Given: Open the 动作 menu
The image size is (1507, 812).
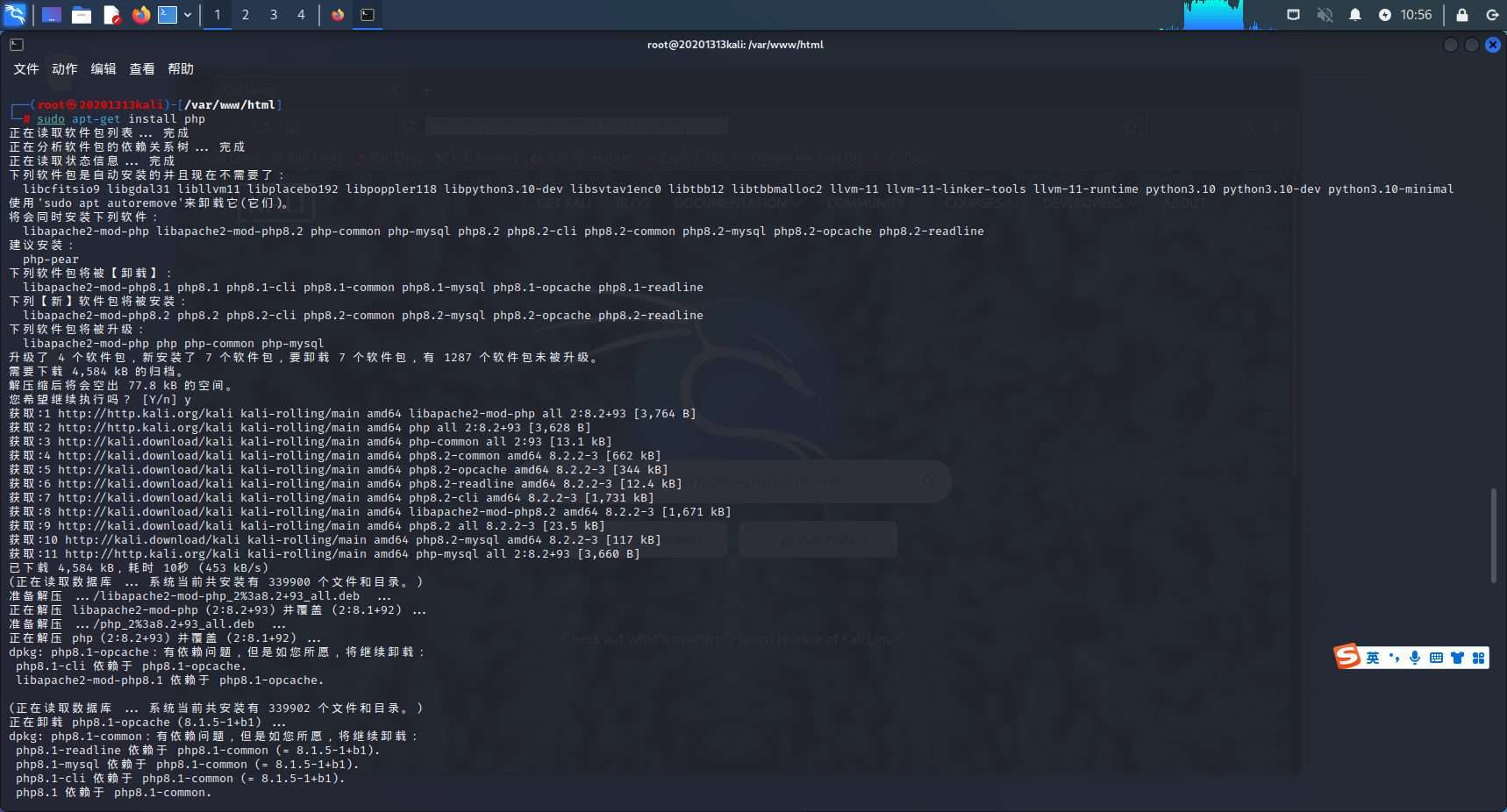Looking at the screenshot, I should (65, 69).
